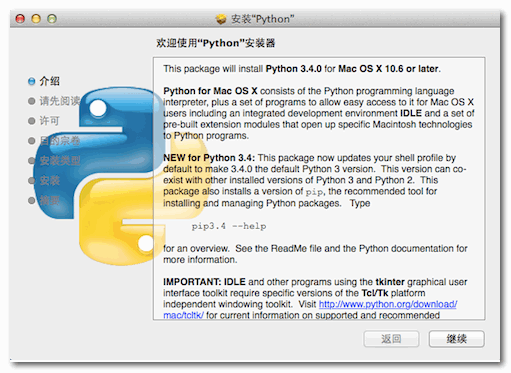Select the 请先阅读 step in sidebar
Screen dimensions: 511x373
coord(60,101)
